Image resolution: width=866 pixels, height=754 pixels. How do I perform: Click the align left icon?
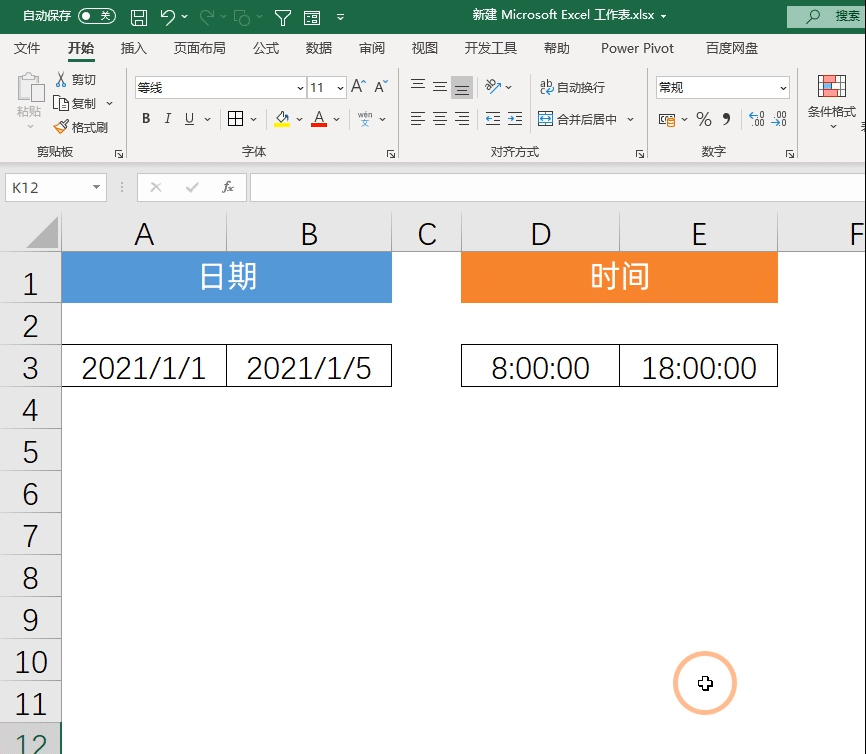click(418, 118)
